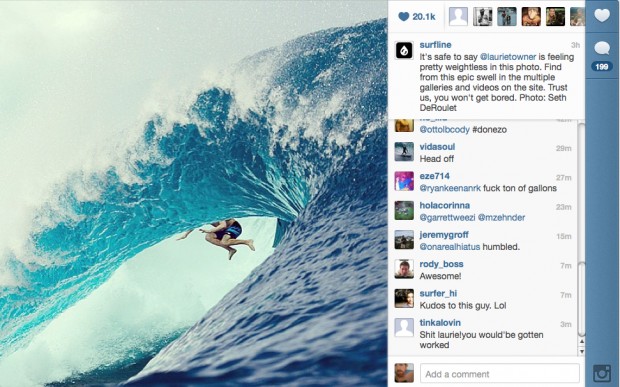This screenshot has height=387, width=620.
Task: Click the 199 comment count badge
Action: [x=601, y=66]
